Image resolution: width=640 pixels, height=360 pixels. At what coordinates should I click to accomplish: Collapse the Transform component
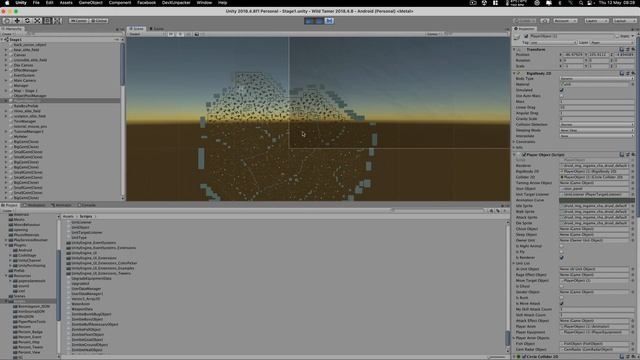(514, 49)
